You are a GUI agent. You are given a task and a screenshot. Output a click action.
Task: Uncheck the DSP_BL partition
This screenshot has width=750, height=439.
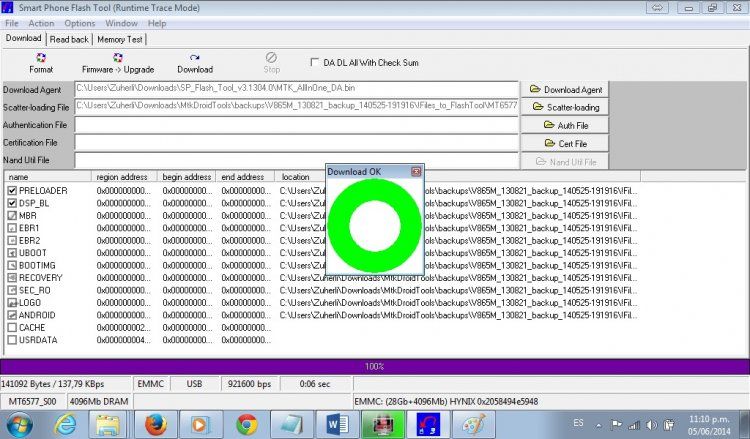pyautogui.click(x=12, y=203)
